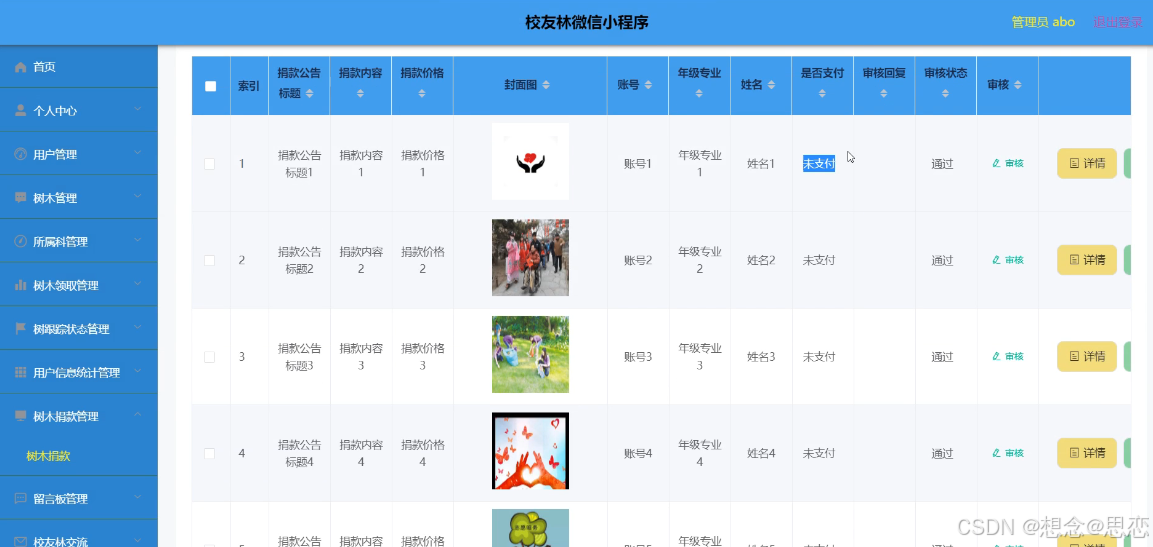The image size is (1153, 547).
Task: Click the flag icon beside 树跟踪状态管理
Action: coord(21,329)
